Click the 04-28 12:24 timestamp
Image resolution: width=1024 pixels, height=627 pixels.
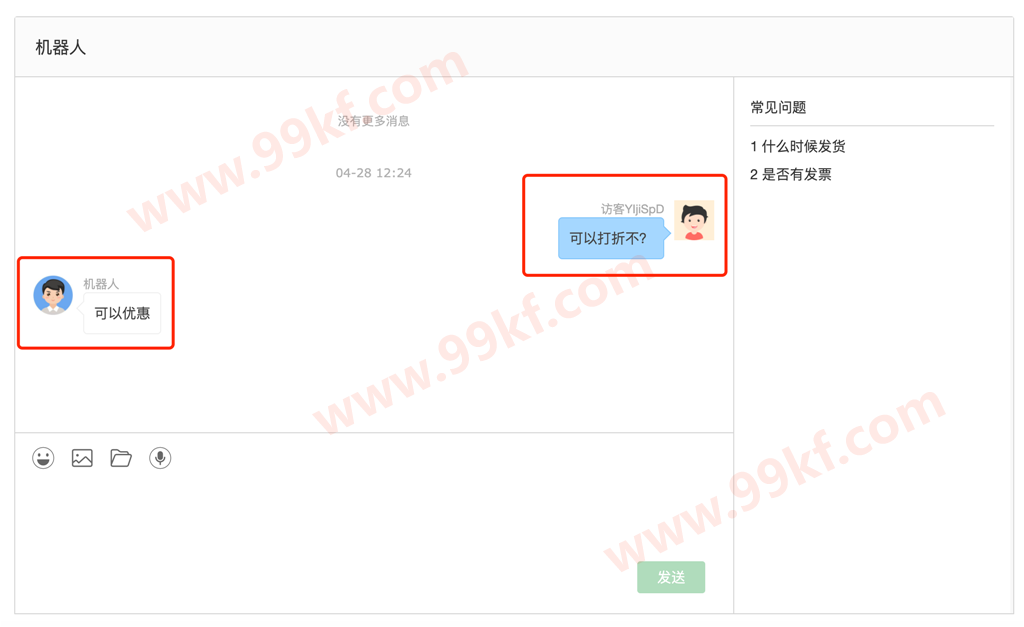(x=374, y=173)
